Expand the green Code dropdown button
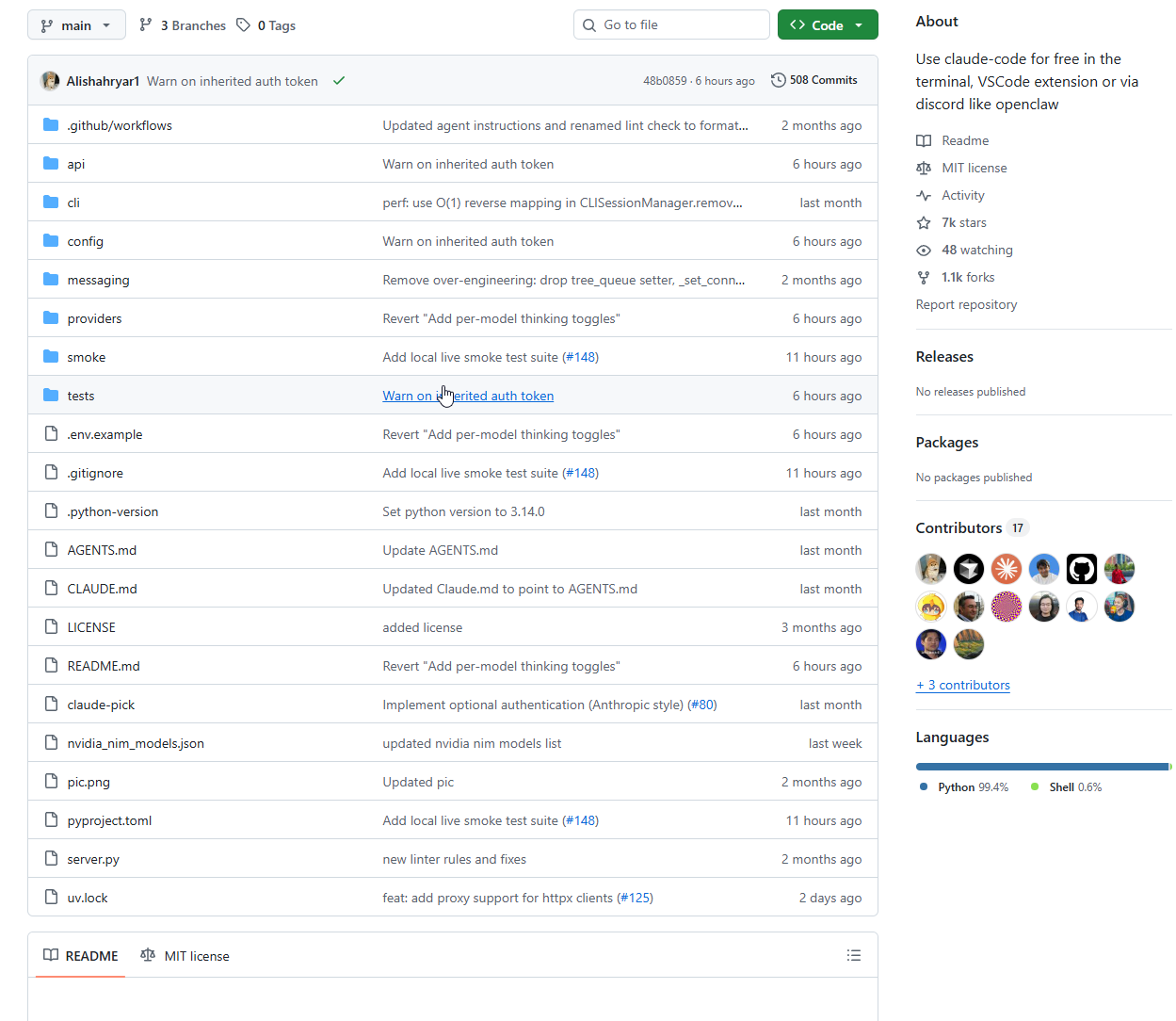 (x=828, y=25)
